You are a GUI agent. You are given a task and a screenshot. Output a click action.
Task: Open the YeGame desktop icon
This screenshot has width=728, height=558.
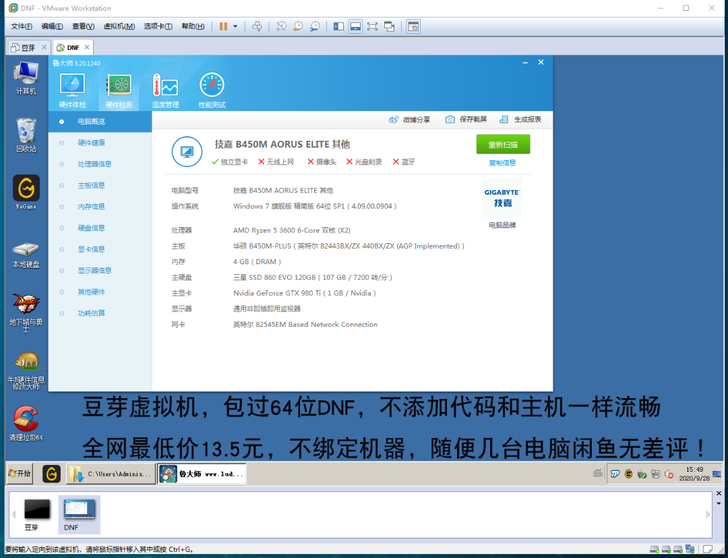(x=26, y=193)
